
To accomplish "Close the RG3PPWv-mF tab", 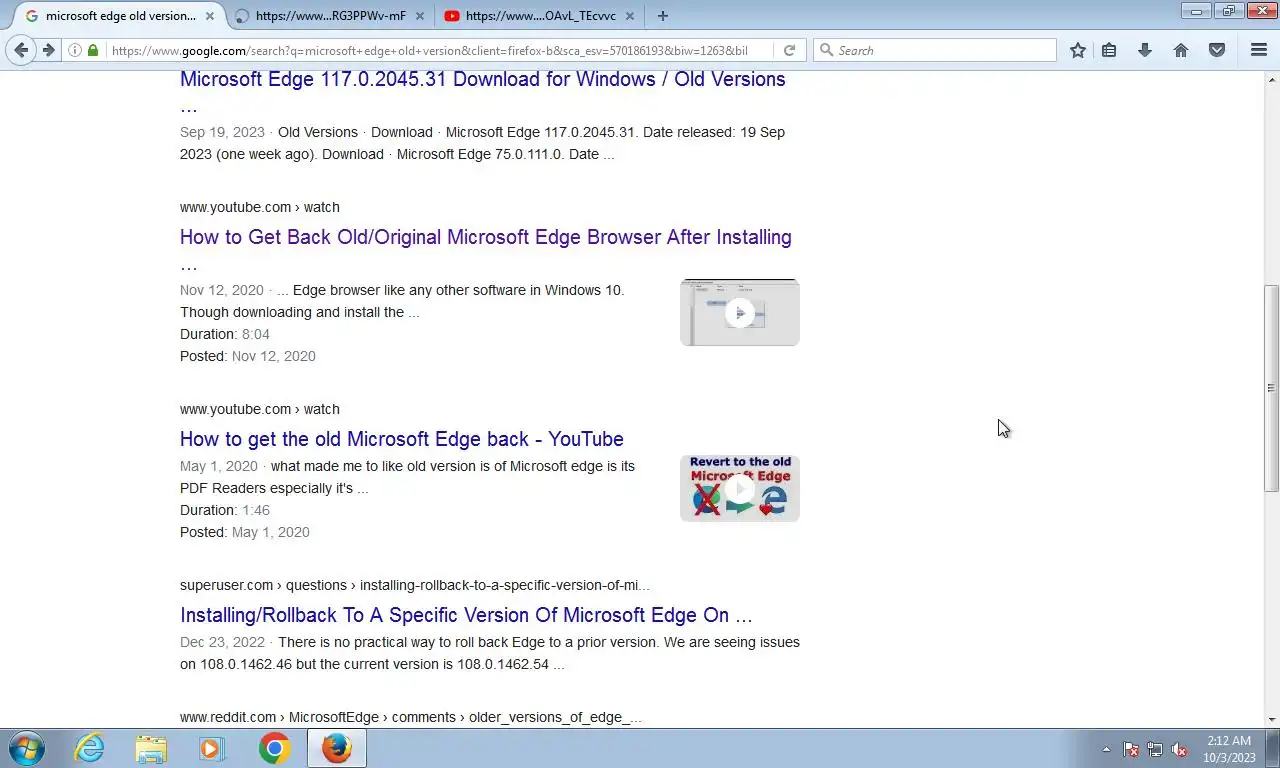I will [x=420, y=16].
